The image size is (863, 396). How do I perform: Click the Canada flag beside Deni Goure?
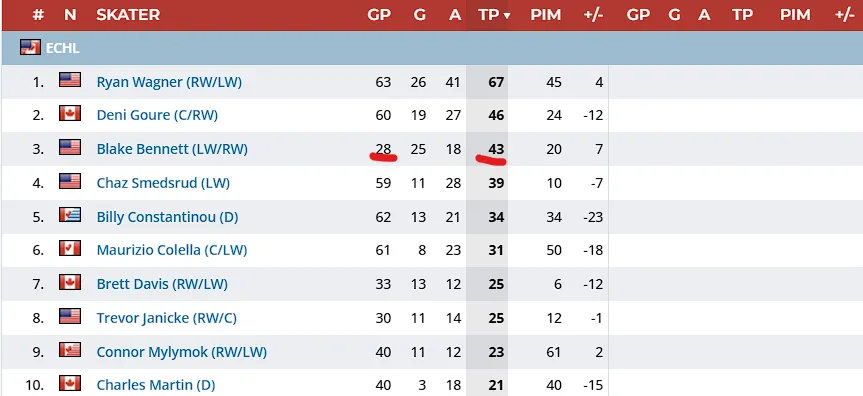click(70, 113)
